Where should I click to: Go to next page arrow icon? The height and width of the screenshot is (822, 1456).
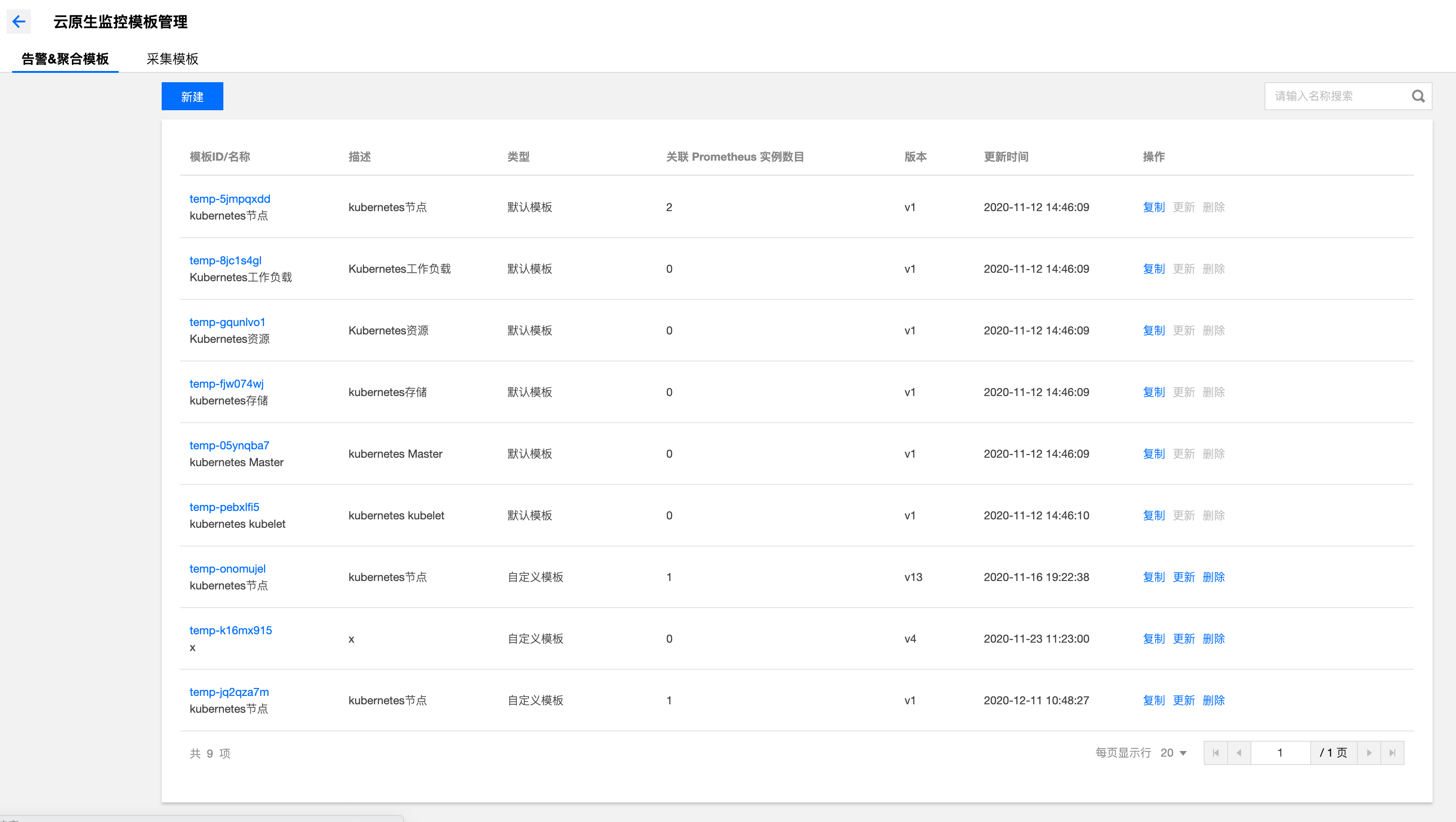point(1369,752)
